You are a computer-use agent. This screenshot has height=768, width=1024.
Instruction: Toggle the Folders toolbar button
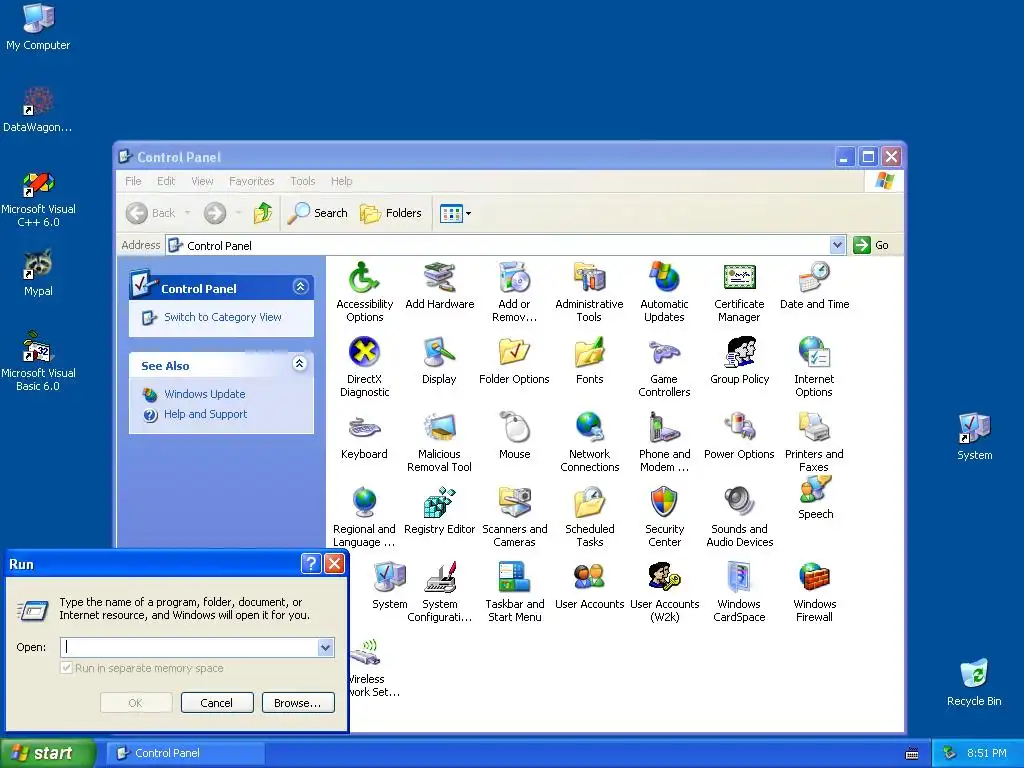(391, 213)
